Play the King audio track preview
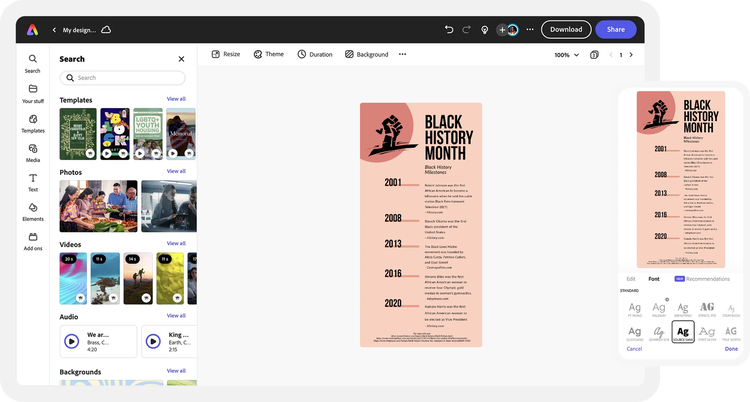Viewport: 750px width, 402px height. click(x=153, y=341)
